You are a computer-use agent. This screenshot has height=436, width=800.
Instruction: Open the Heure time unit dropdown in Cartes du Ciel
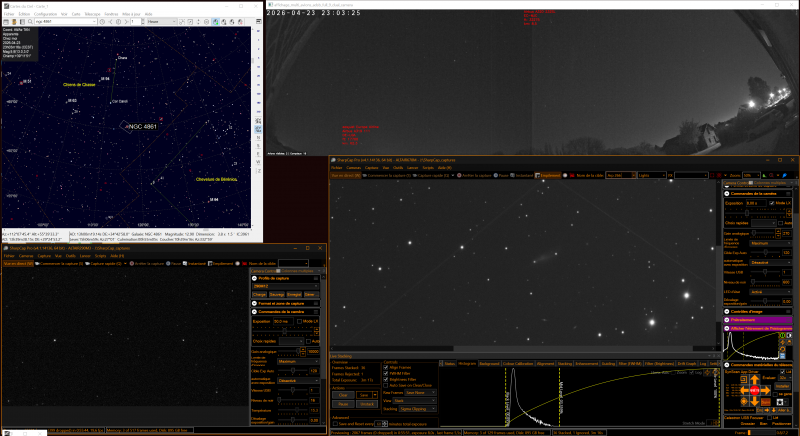coord(161,21)
